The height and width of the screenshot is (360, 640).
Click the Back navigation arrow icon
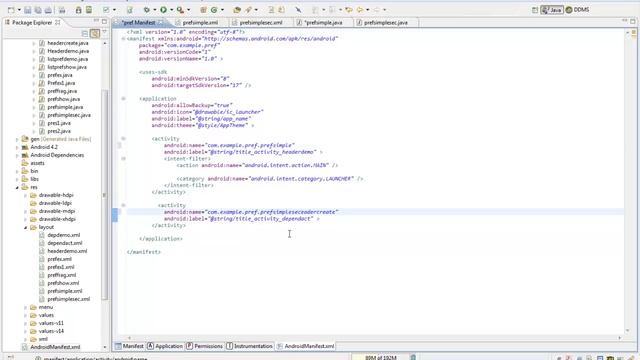(360, 10)
